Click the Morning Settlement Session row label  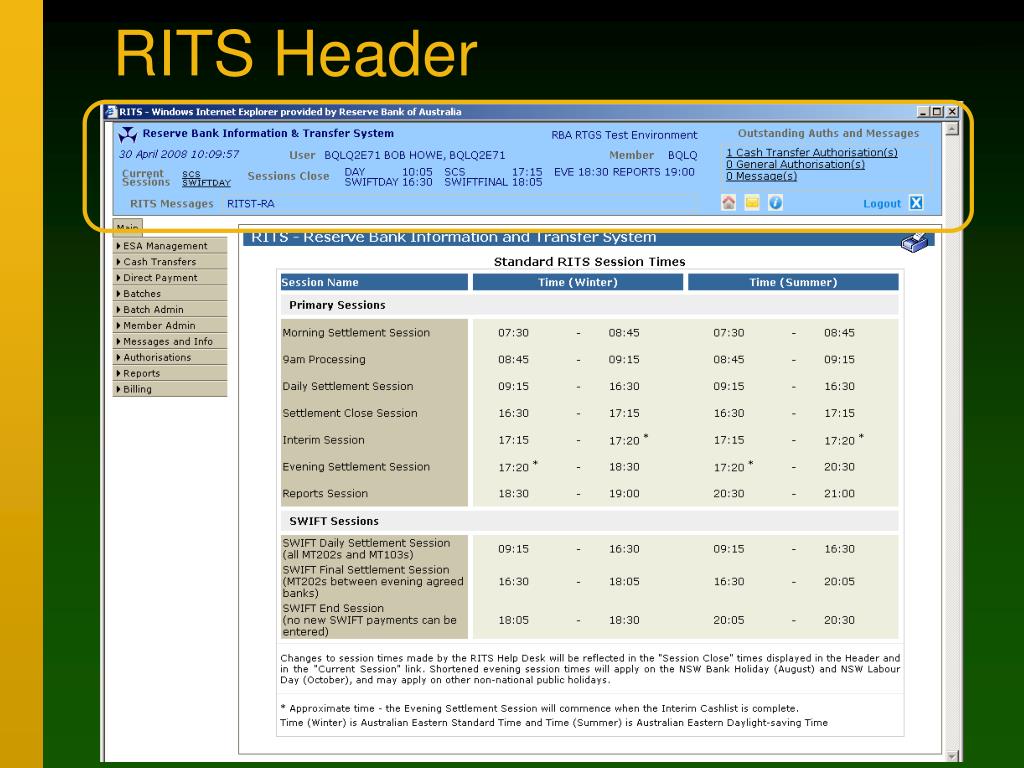[x=356, y=332]
